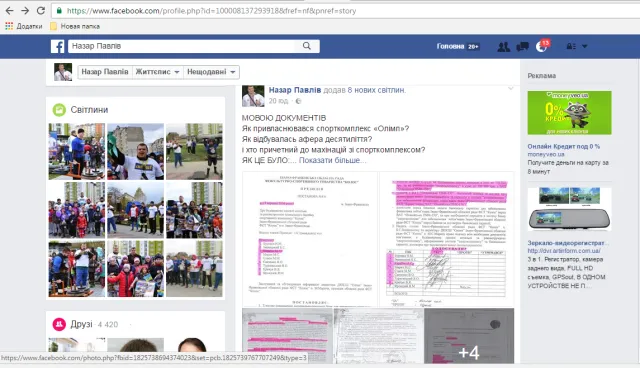This screenshot has width=640, height=368.
Task: Click the mirror dashcam ad image
Action: coord(569,209)
